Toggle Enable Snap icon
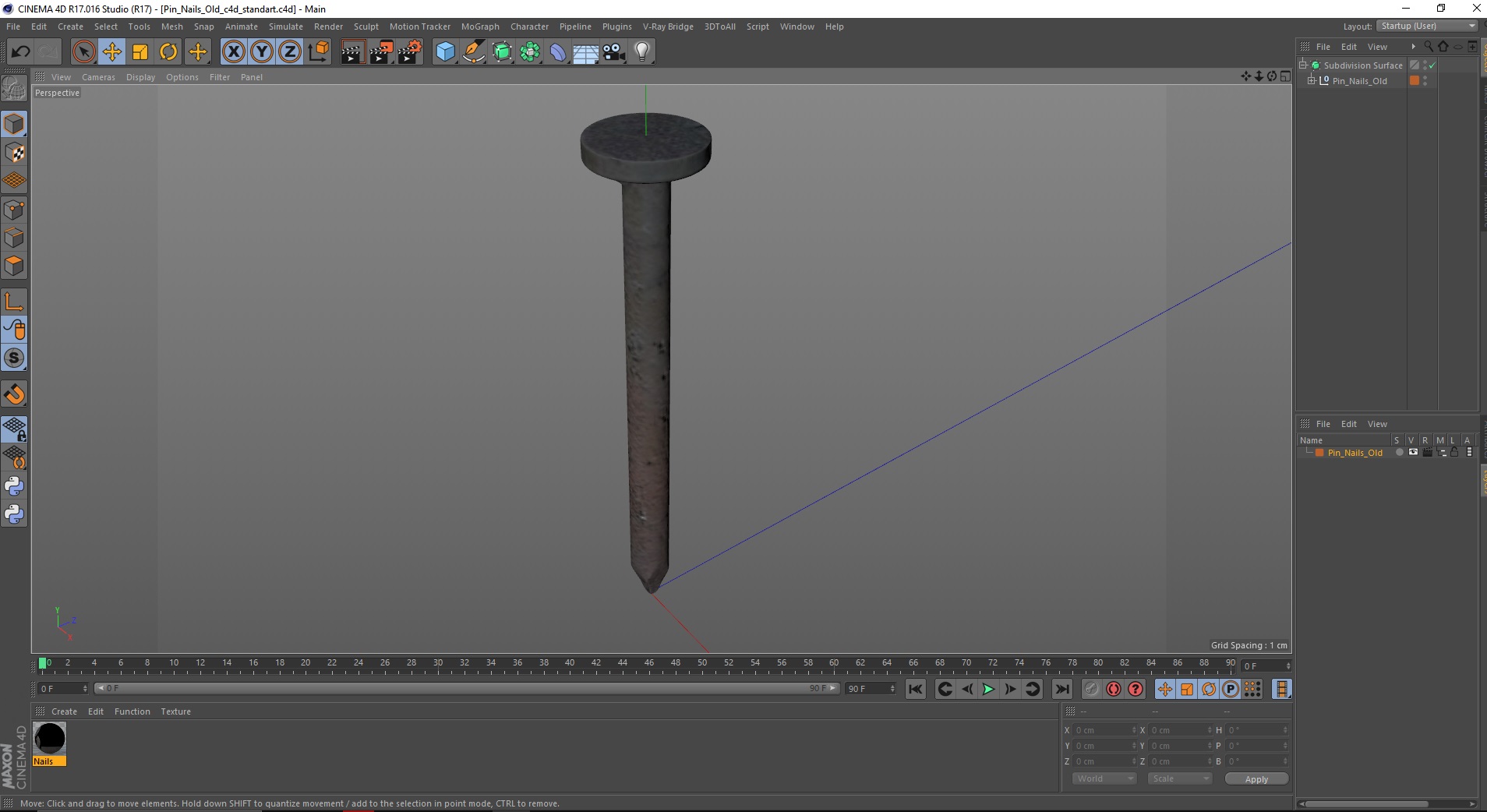 pos(14,358)
